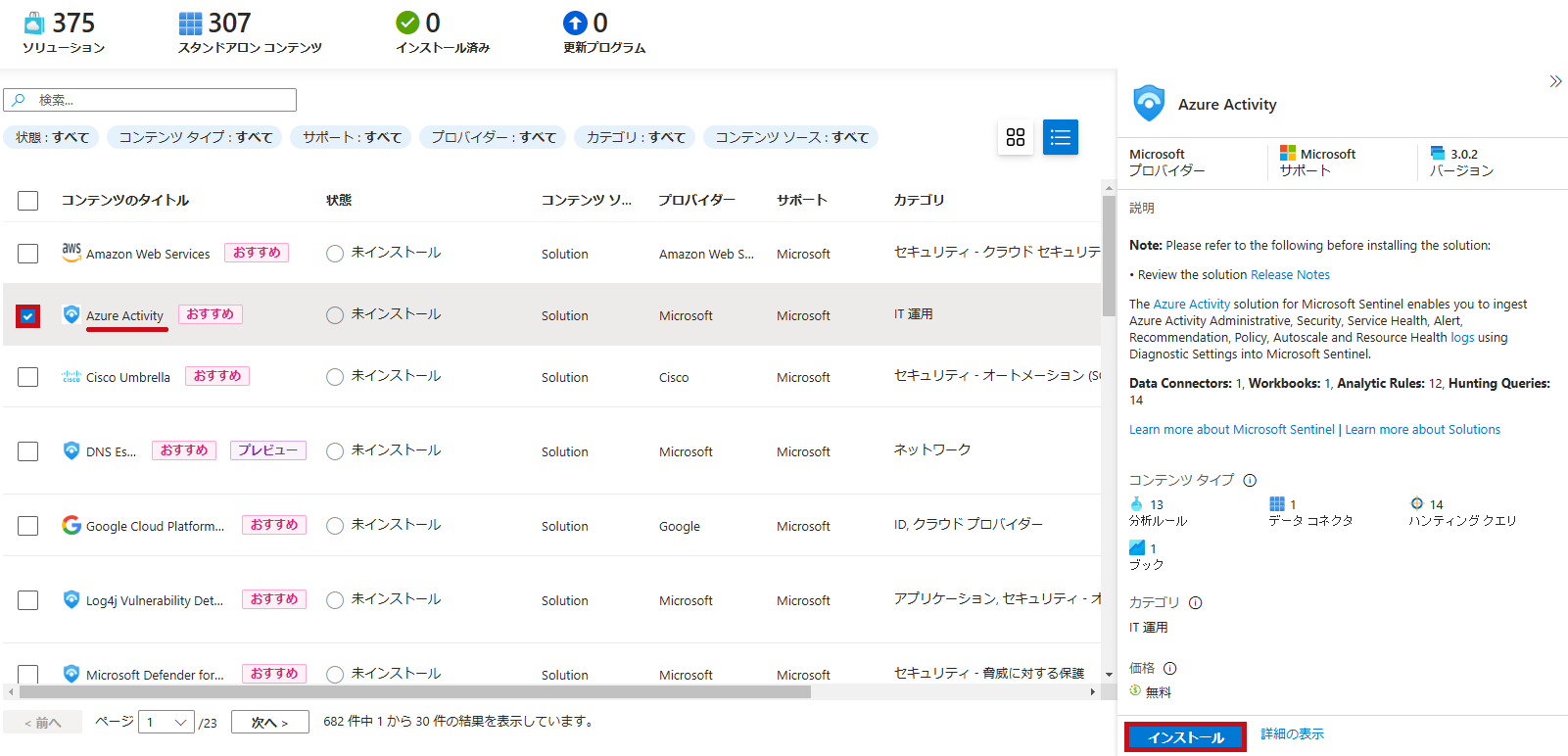
Task: Click the analytic rules flask icon
Action: point(1136,503)
